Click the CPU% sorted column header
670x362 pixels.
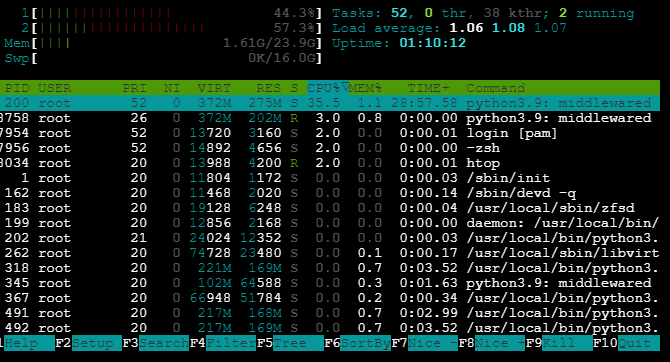point(327,88)
